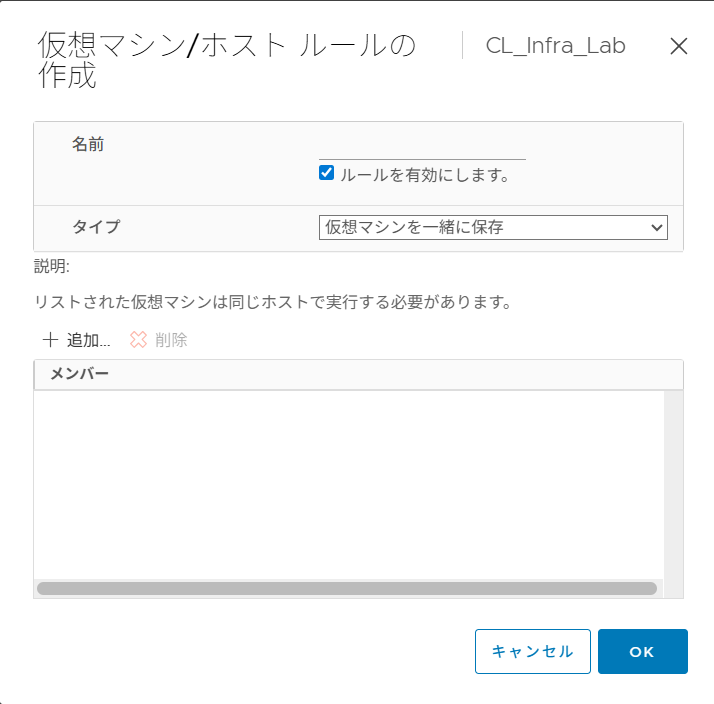Click the ルールを有効にします。 label text
The height and width of the screenshot is (704, 714).
coord(425,174)
